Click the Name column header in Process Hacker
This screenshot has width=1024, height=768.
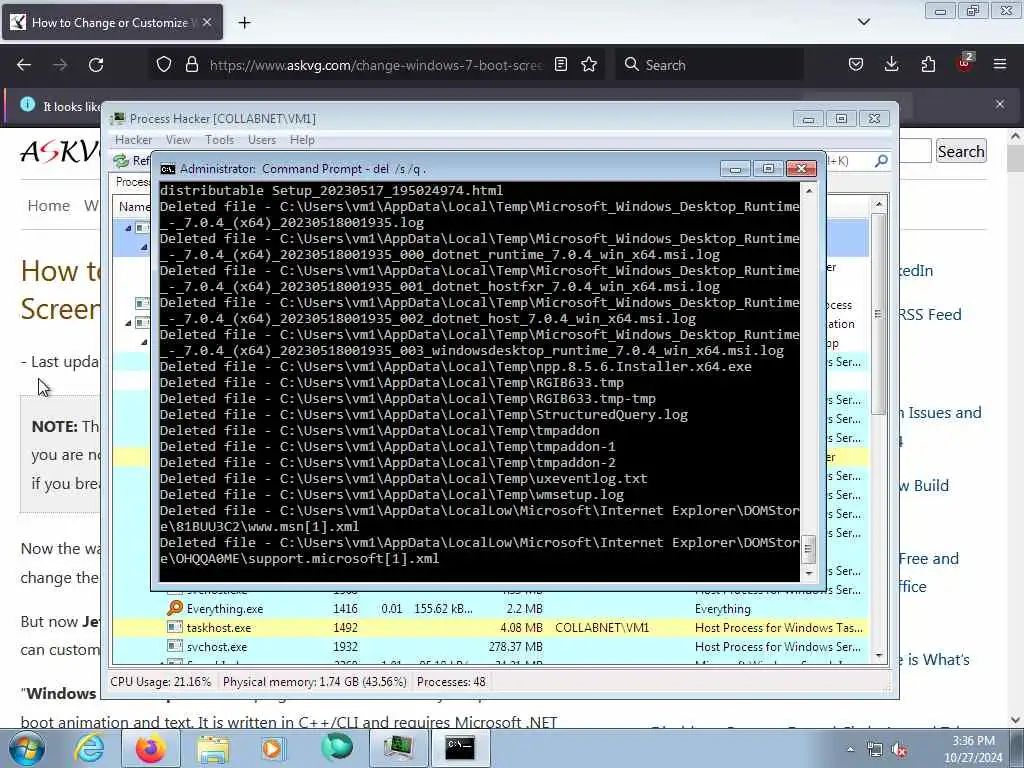[x=134, y=207]
